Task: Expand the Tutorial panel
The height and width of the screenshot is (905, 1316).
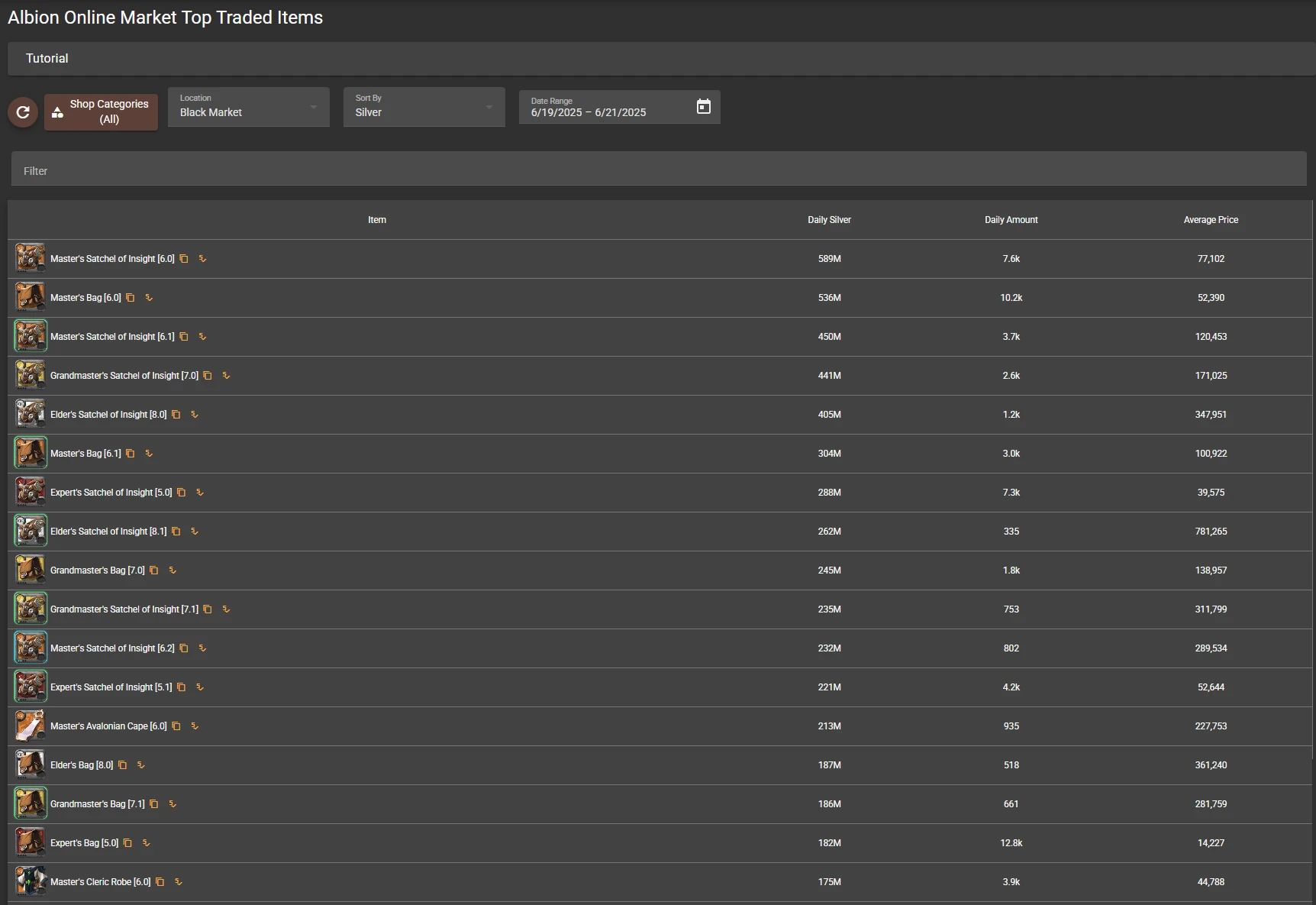Action: (47, 59)
